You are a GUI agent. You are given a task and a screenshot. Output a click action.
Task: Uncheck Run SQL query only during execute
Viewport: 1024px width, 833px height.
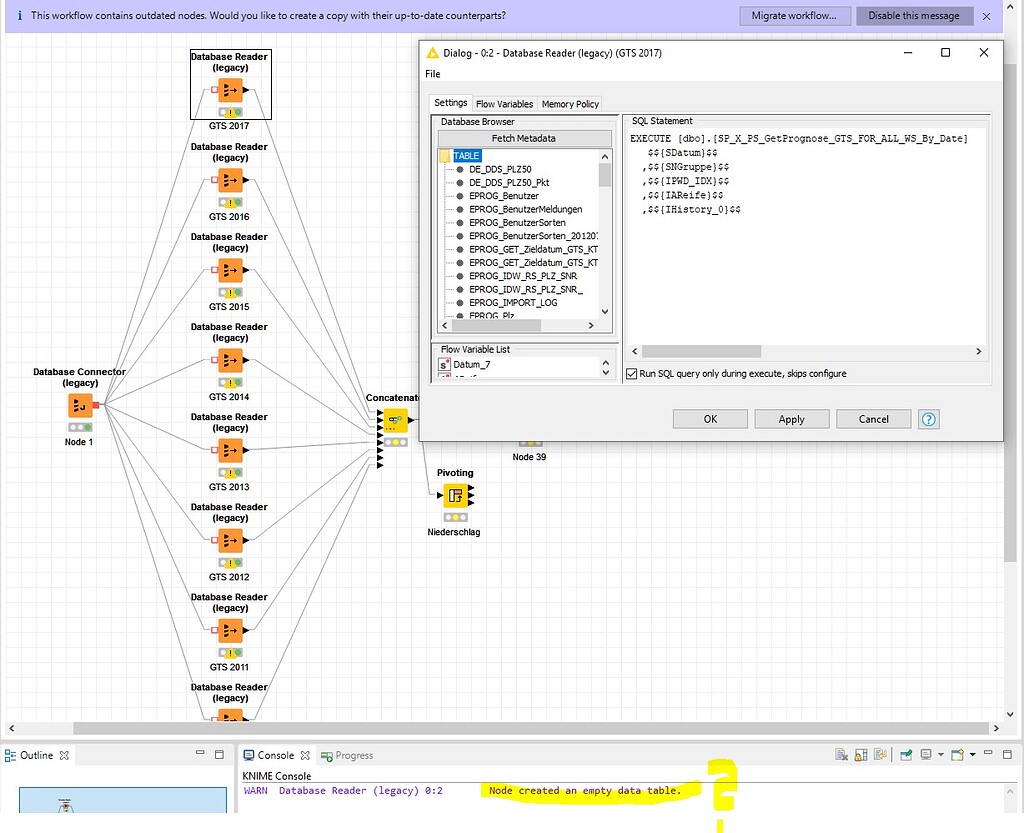633,372
